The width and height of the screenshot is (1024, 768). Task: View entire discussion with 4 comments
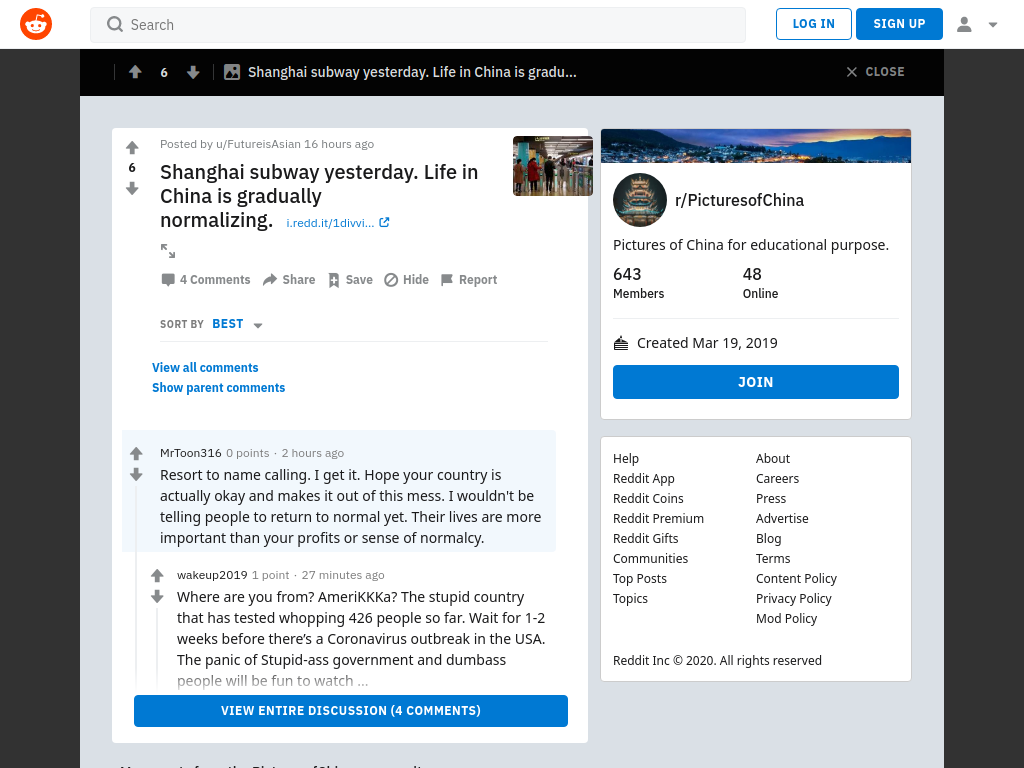click(x=351, y=711)
